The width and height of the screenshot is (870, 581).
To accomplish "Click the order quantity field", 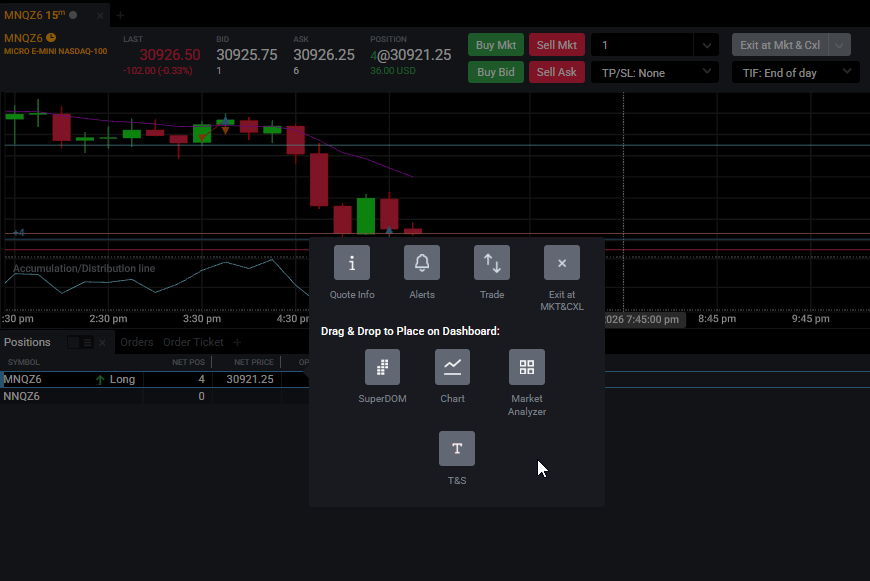I will [x=643, y=46].
